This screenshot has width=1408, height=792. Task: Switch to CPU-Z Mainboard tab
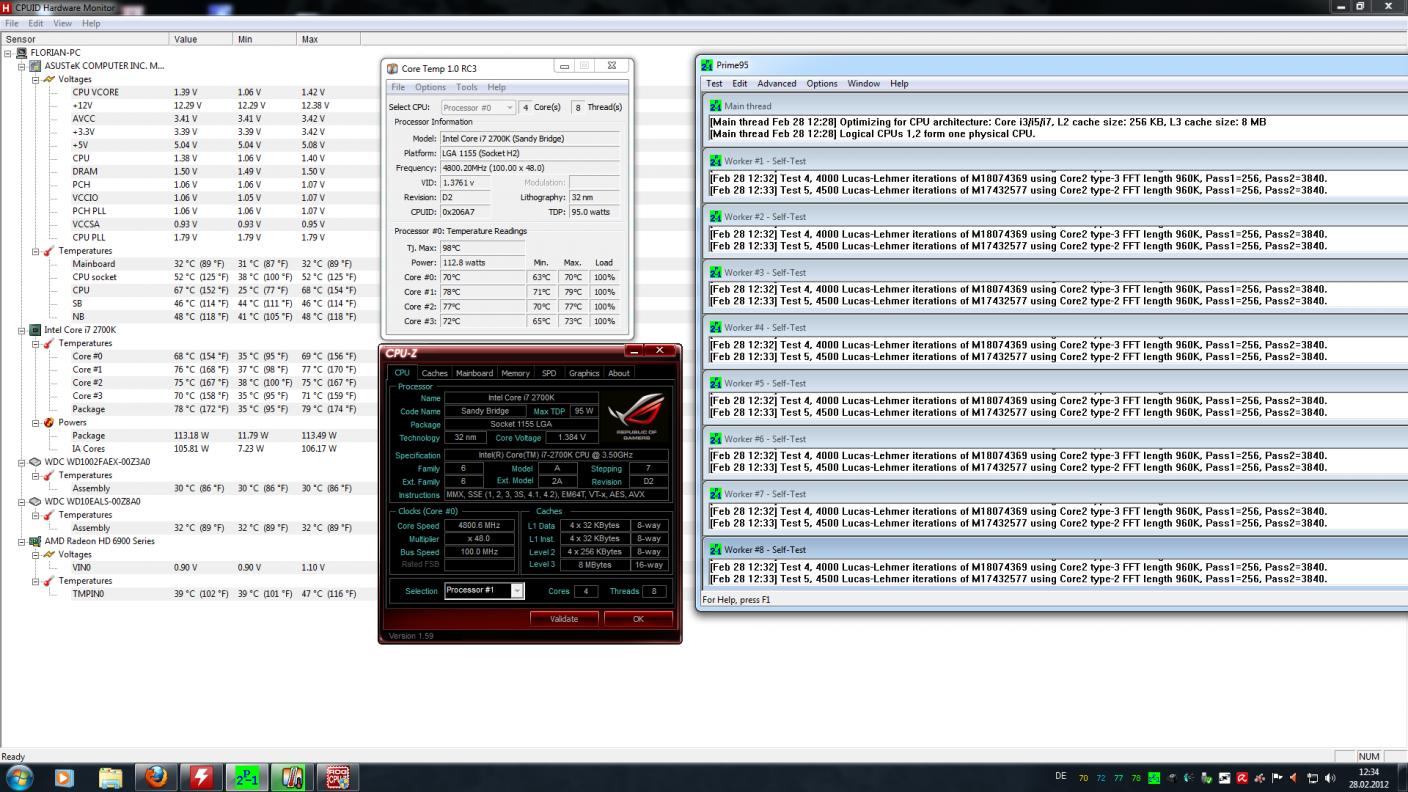click(x=474, y=373)
